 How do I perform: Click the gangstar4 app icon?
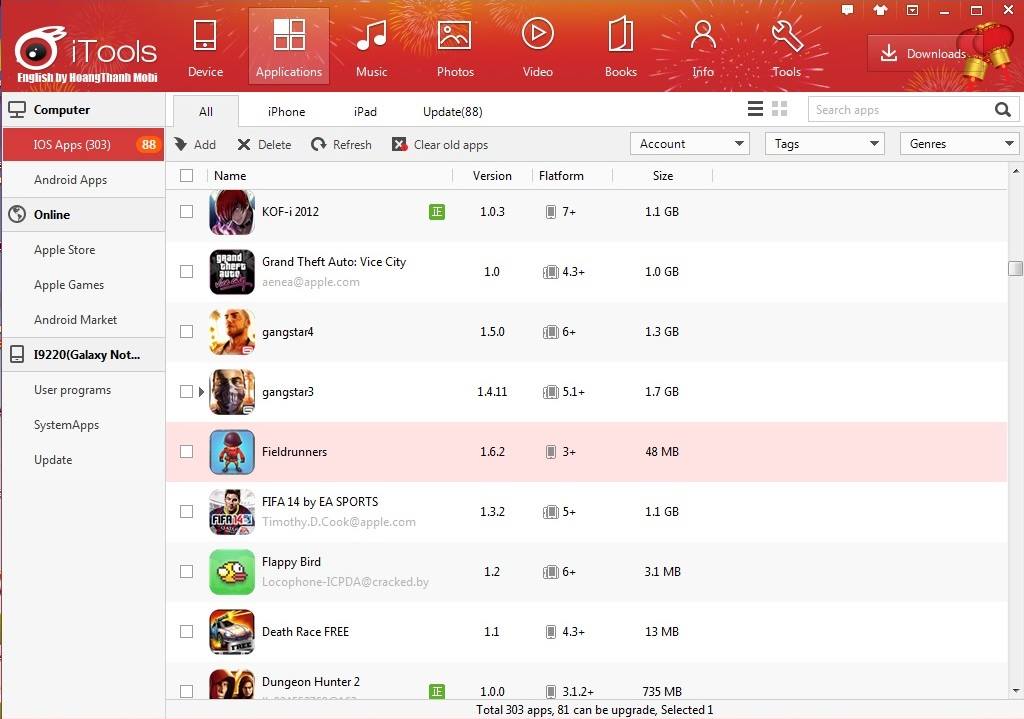pos(232,332)
